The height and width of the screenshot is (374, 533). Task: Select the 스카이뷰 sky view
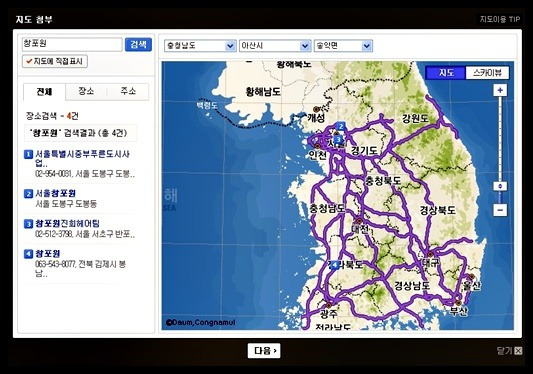point(487,73)
